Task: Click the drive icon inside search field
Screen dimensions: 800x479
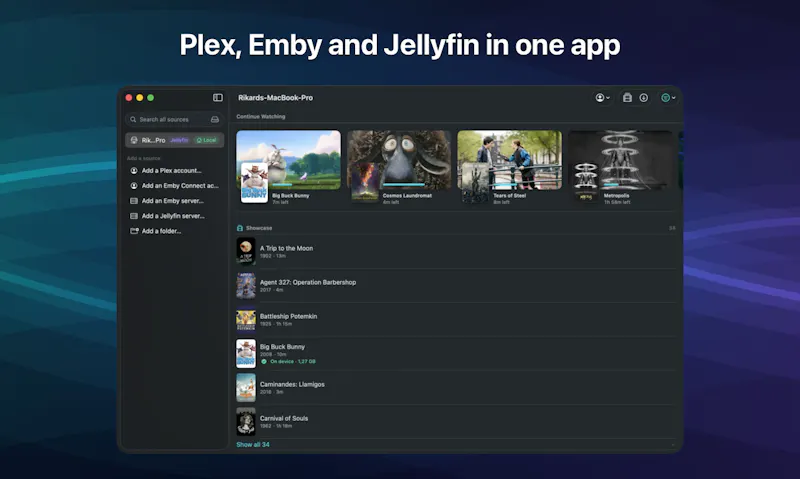Action: point(215,119)
